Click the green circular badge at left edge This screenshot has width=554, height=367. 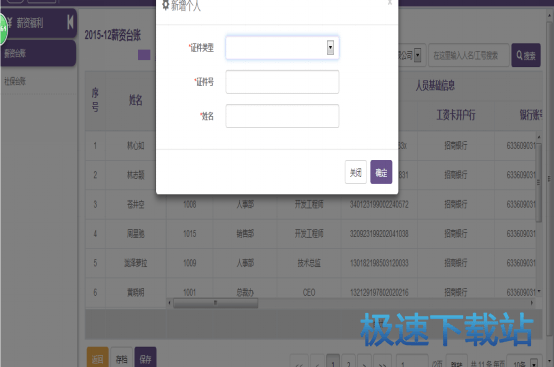coord(3,28)
